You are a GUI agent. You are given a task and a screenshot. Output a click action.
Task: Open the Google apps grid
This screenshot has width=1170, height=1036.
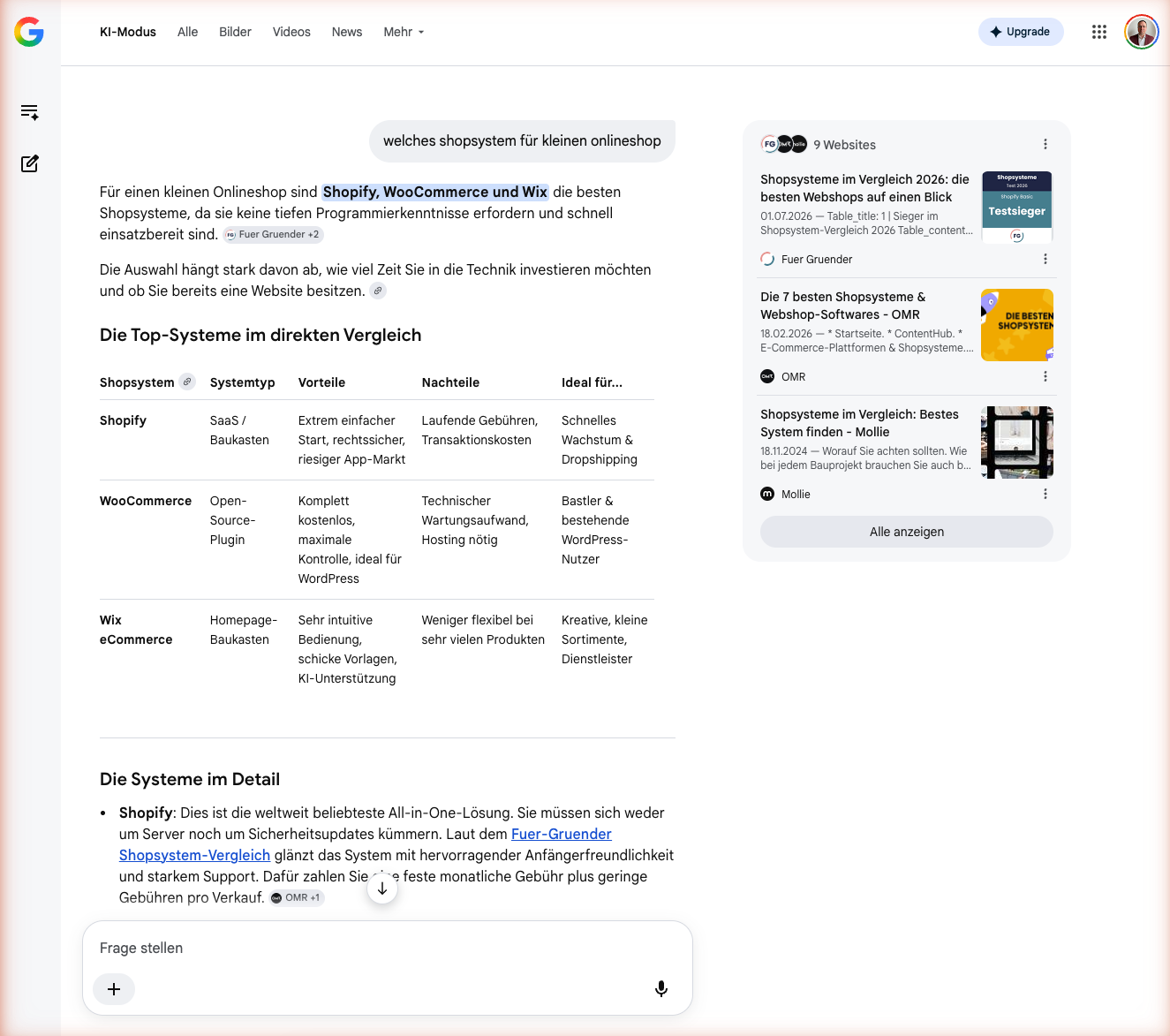[1099, 32]
